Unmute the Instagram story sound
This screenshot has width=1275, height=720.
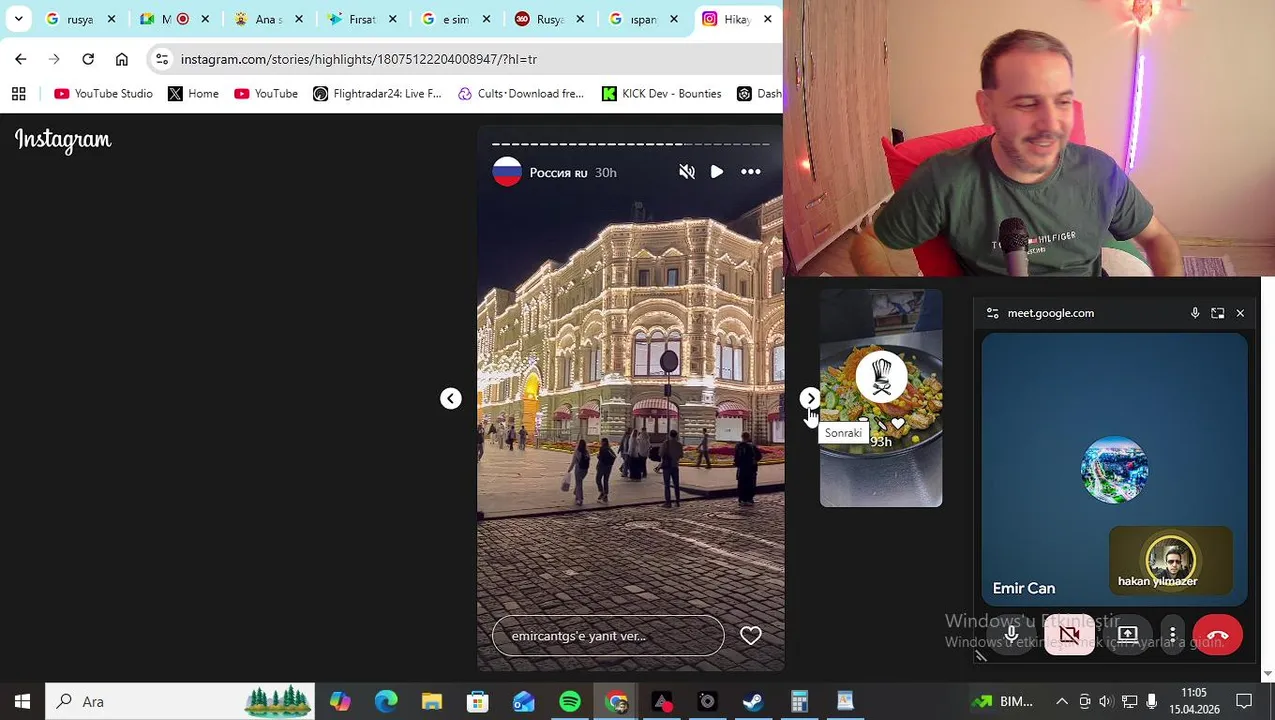[687, 172]
